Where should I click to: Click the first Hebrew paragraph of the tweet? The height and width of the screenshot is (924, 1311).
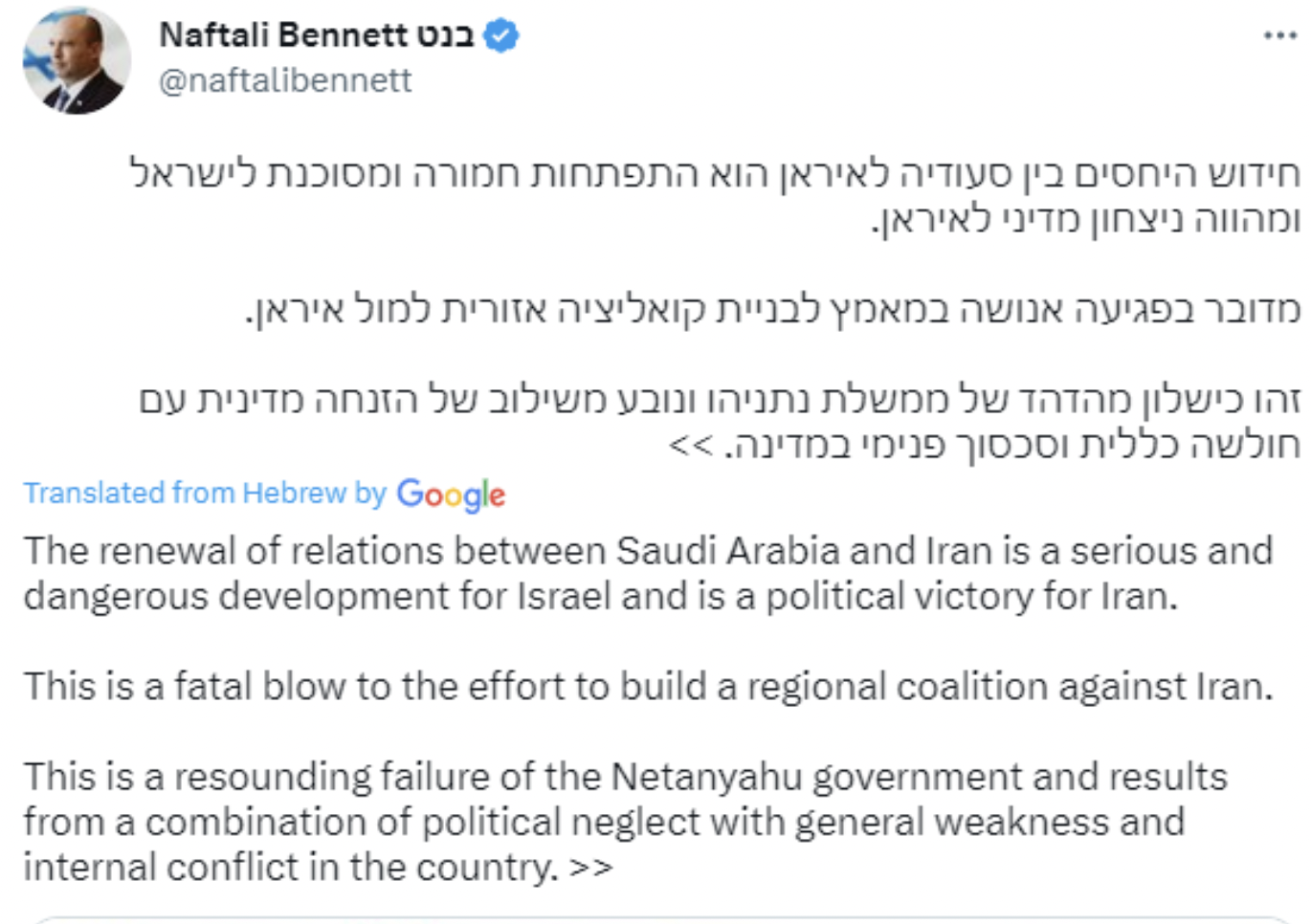[716, 196]
